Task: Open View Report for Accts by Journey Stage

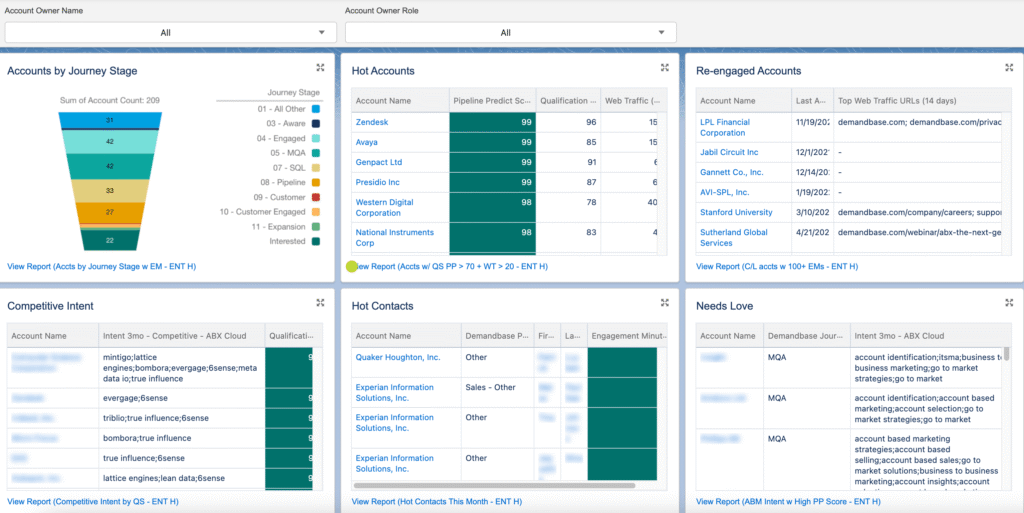Action: (101, 267)
